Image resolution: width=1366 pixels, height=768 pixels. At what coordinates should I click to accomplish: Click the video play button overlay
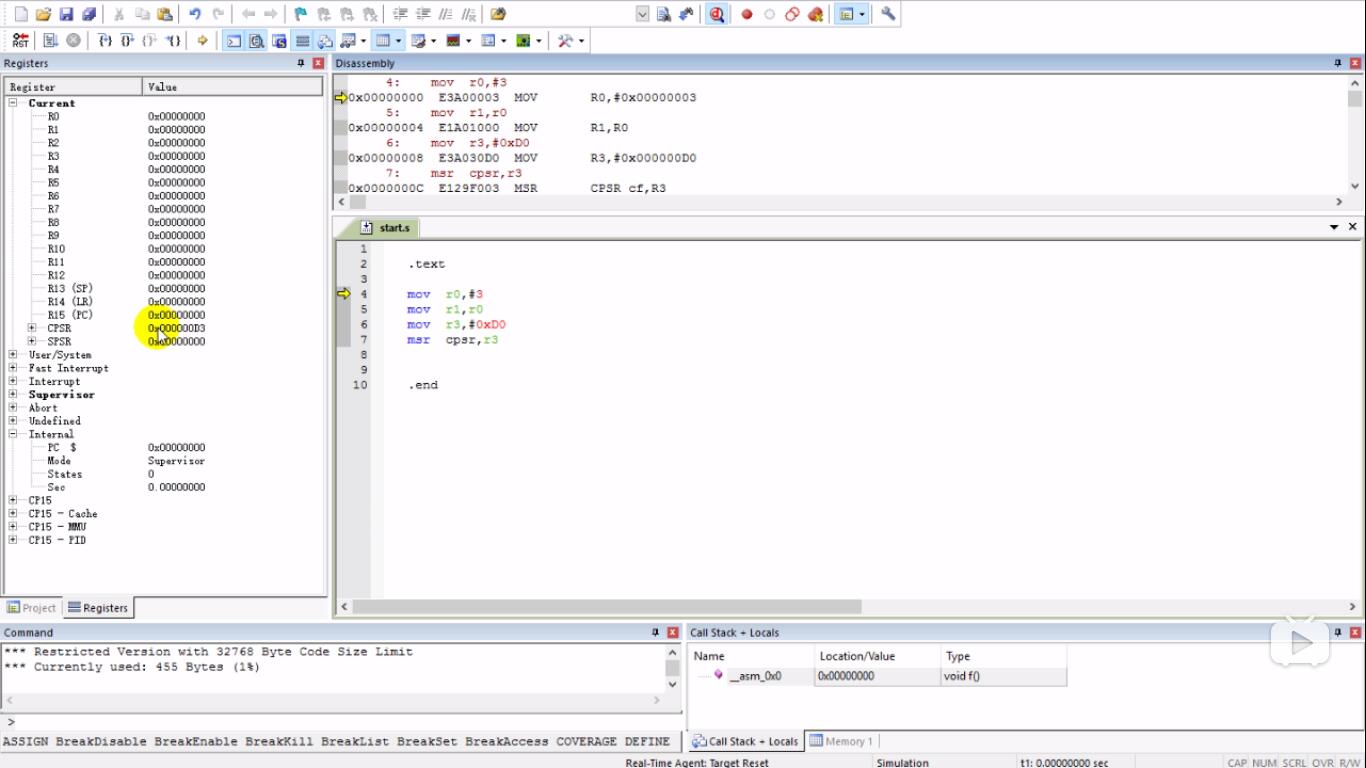(1299, 643)
